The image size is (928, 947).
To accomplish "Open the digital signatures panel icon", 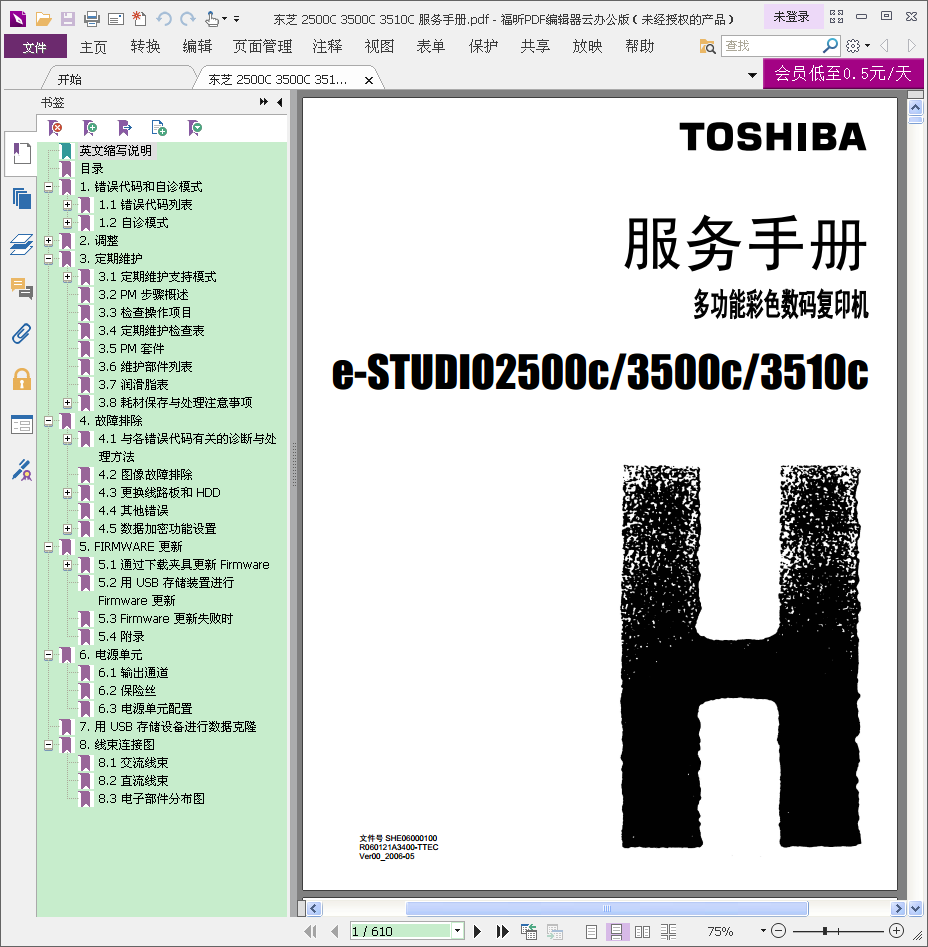I will 22,470.
